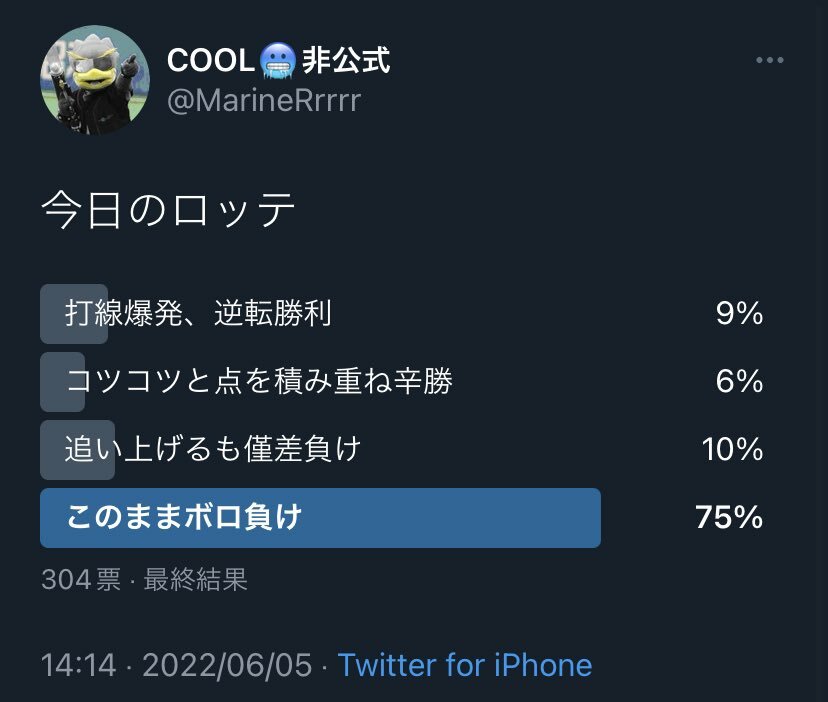Screen dimensions: 828x702
Task: Click the 2022/06/05 post date
Action: (x=228, y=665)
